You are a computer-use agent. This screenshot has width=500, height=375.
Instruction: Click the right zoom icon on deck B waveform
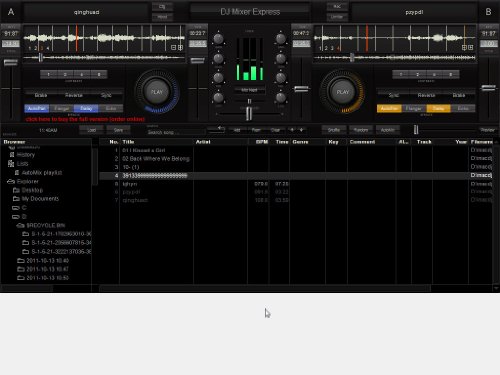[471, 48]
